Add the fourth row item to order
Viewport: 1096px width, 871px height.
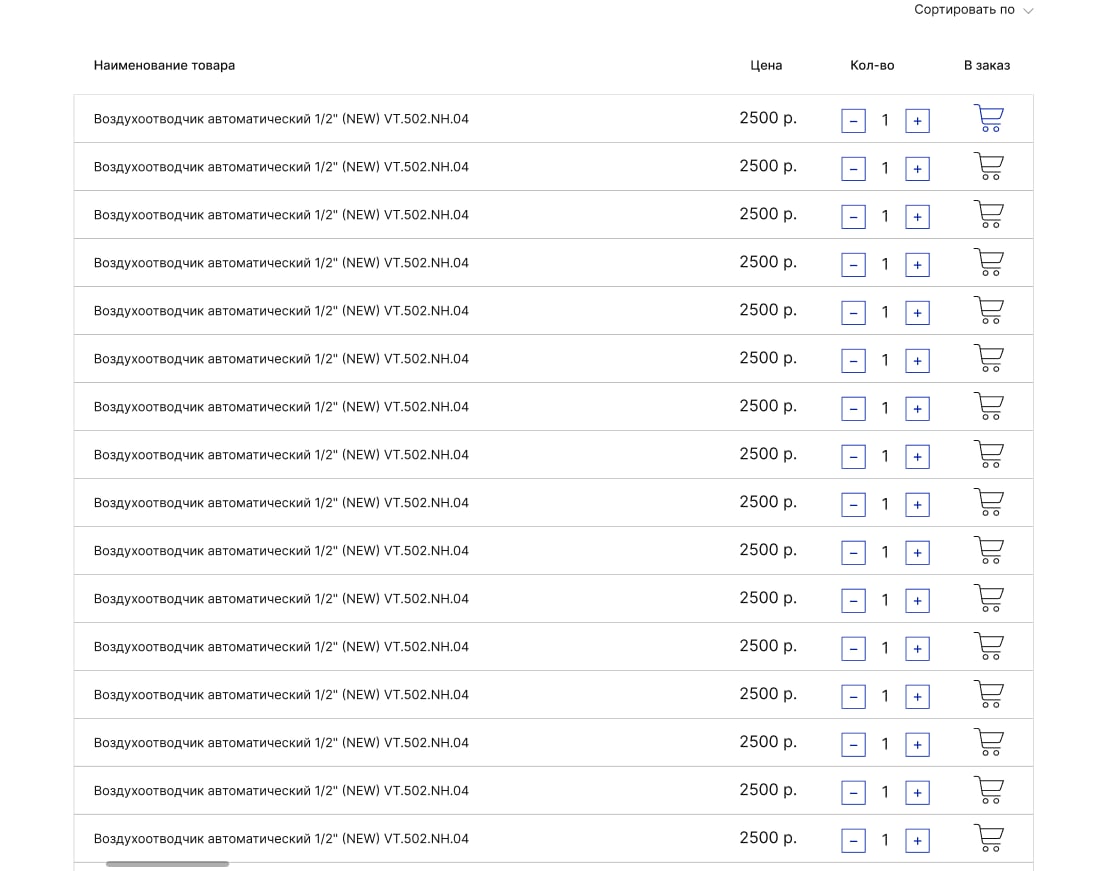click(989, 262)
